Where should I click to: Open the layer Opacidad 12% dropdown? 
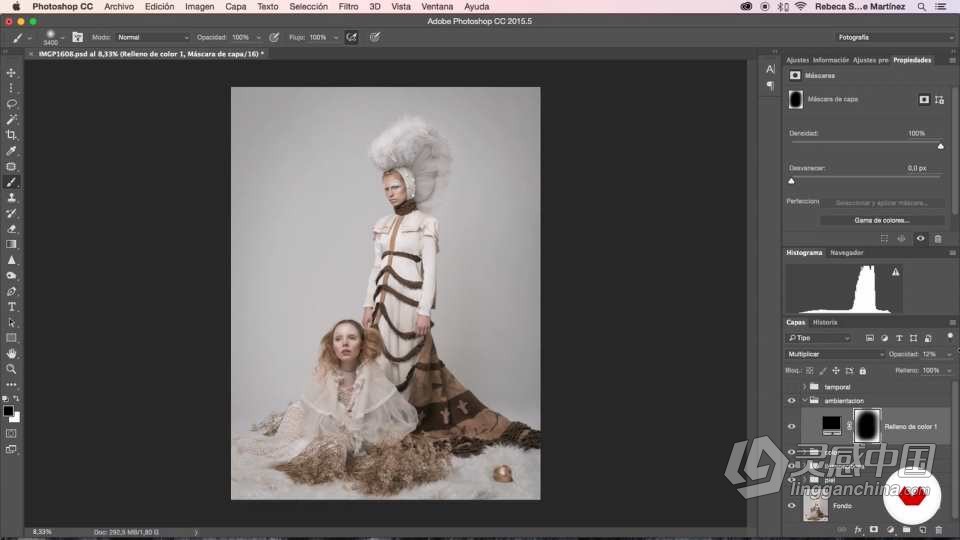click(x=949, y=354)
